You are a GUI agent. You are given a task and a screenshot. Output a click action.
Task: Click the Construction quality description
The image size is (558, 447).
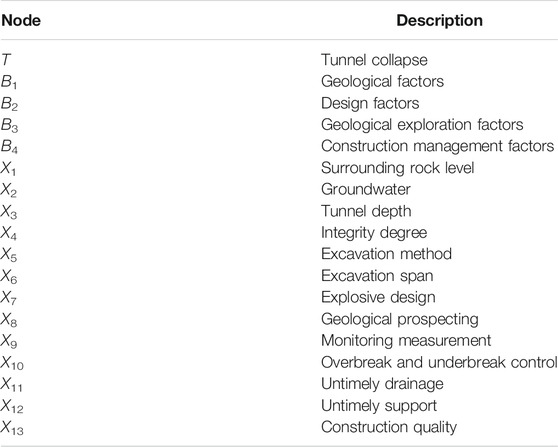point(389,427)
